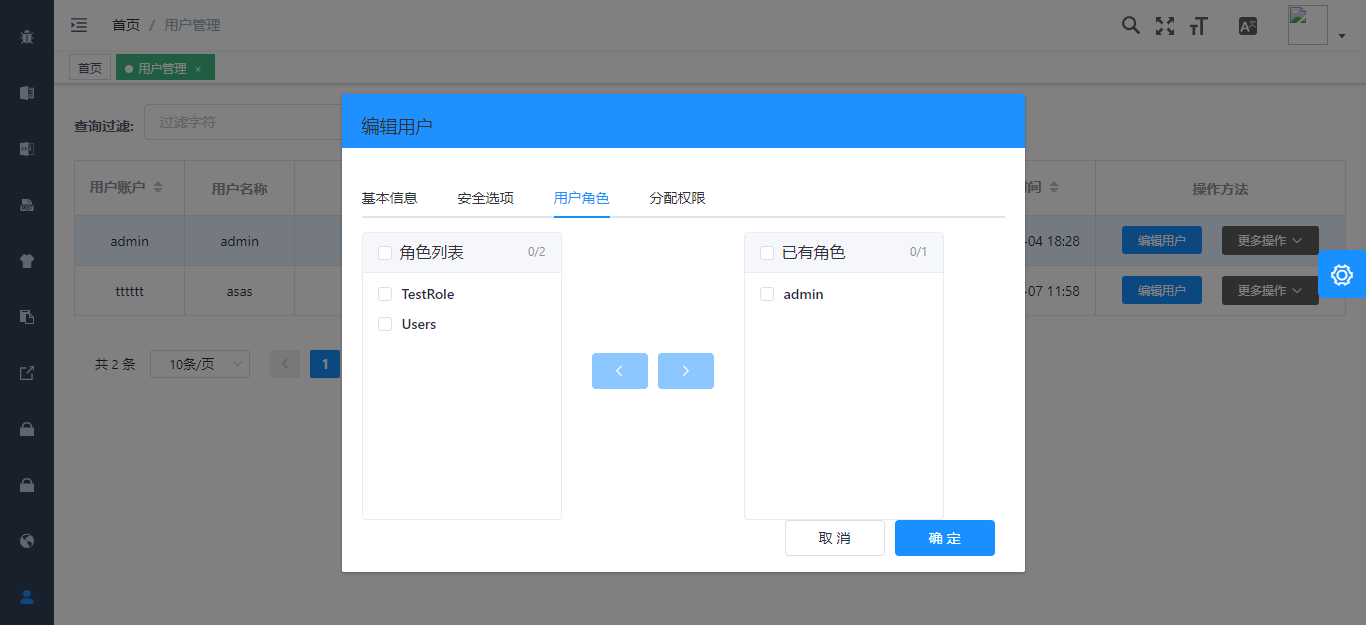Expand 更多操作 dropdown for admin row

coord(1269,240)
